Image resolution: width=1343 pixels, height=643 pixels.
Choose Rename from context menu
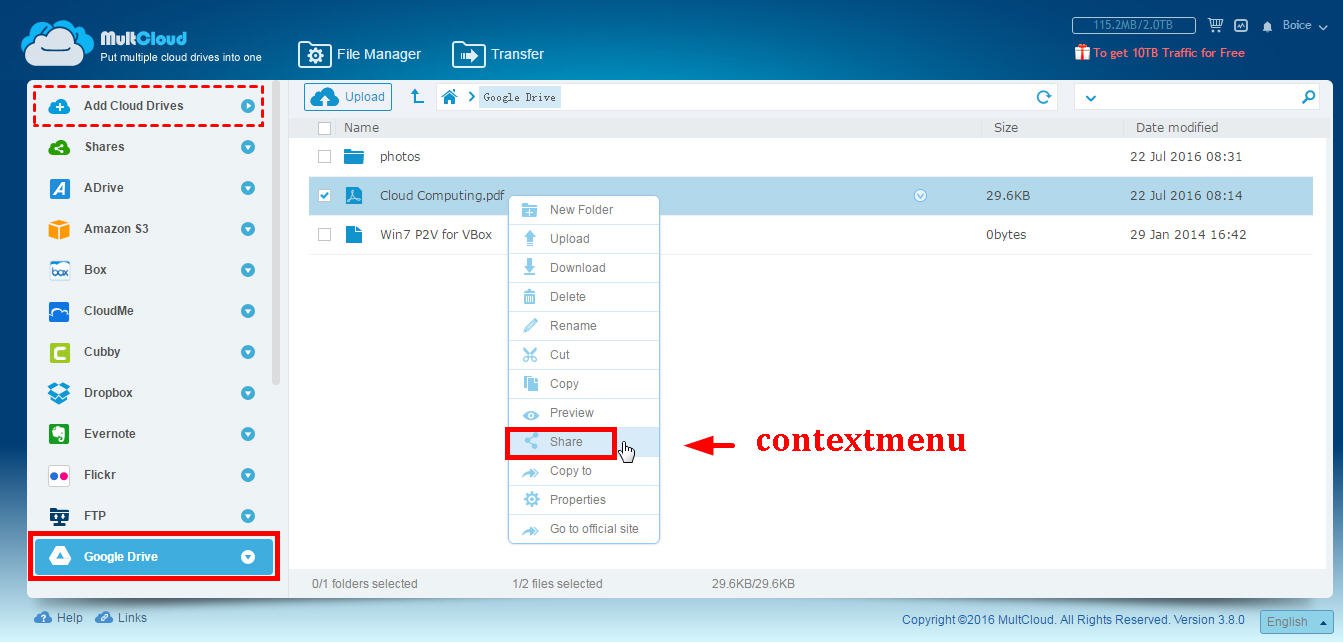tap(584, 326)
